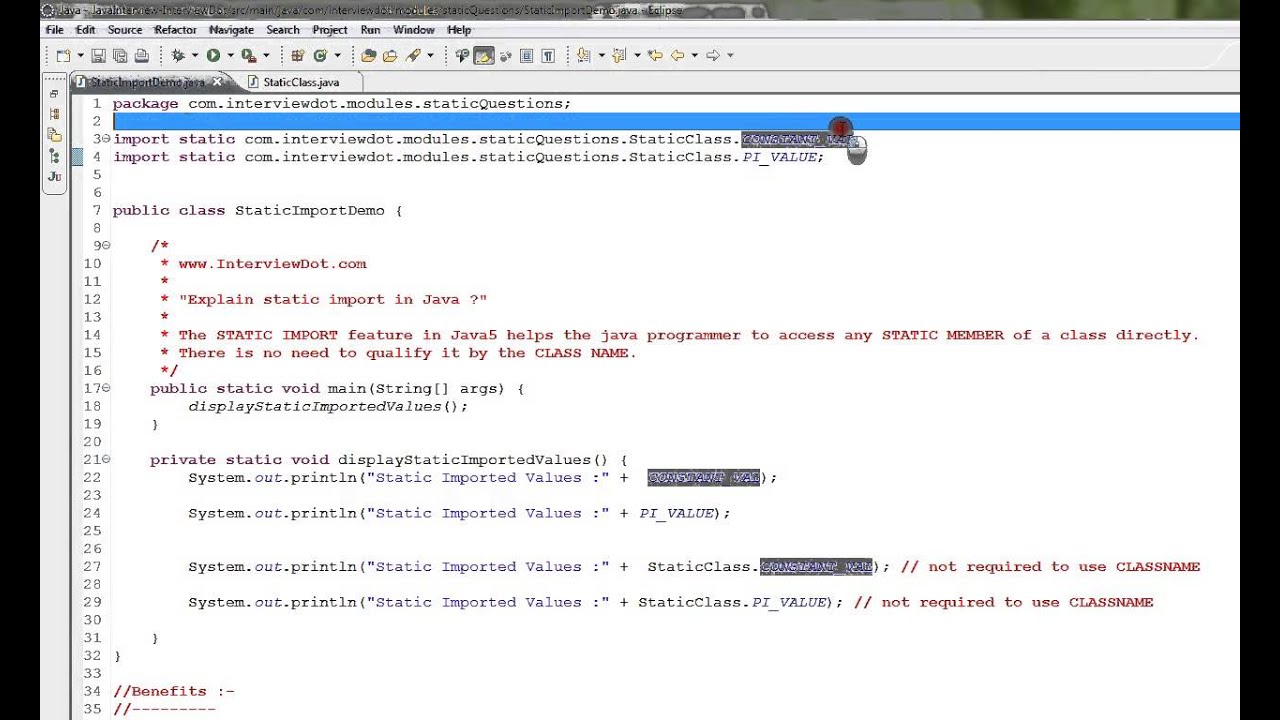Open the Source menu

tap(125, 30)
